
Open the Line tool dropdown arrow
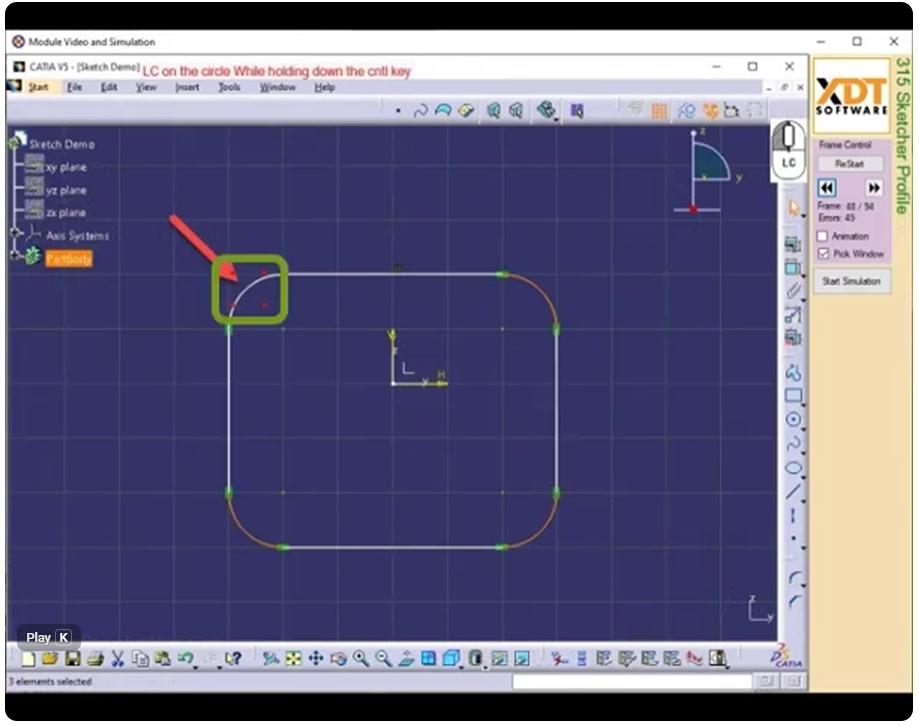point(804,501)
